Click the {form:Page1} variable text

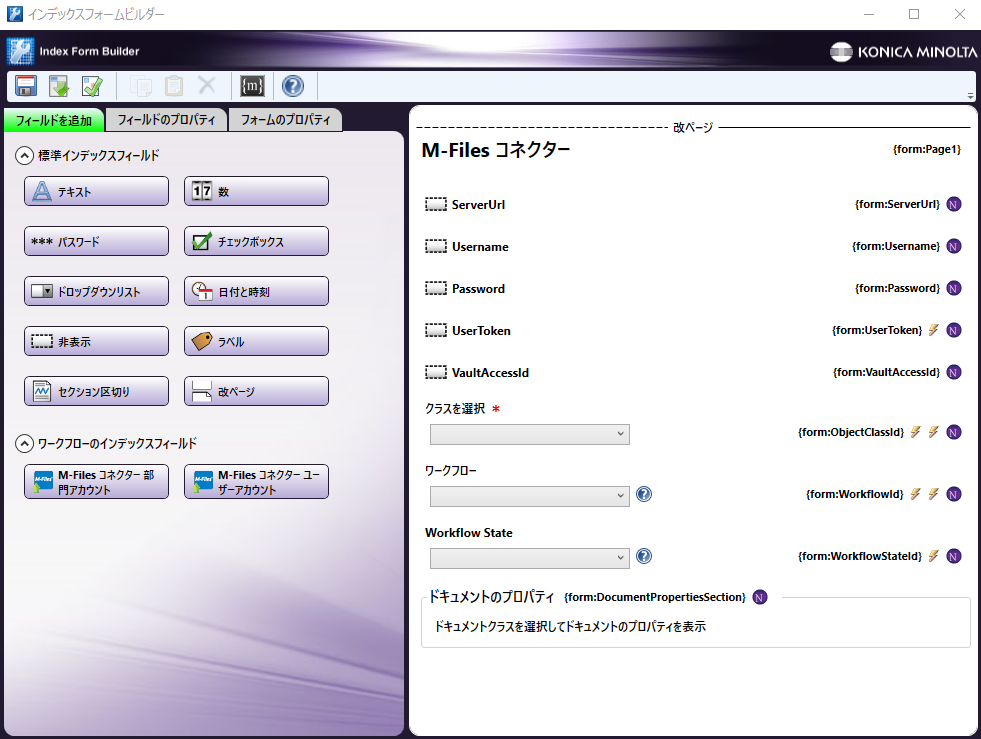click(927, 150)
